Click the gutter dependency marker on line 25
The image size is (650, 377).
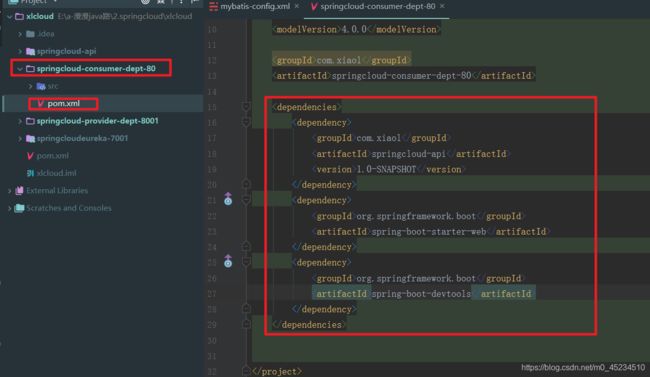click(x=228, y=261)
